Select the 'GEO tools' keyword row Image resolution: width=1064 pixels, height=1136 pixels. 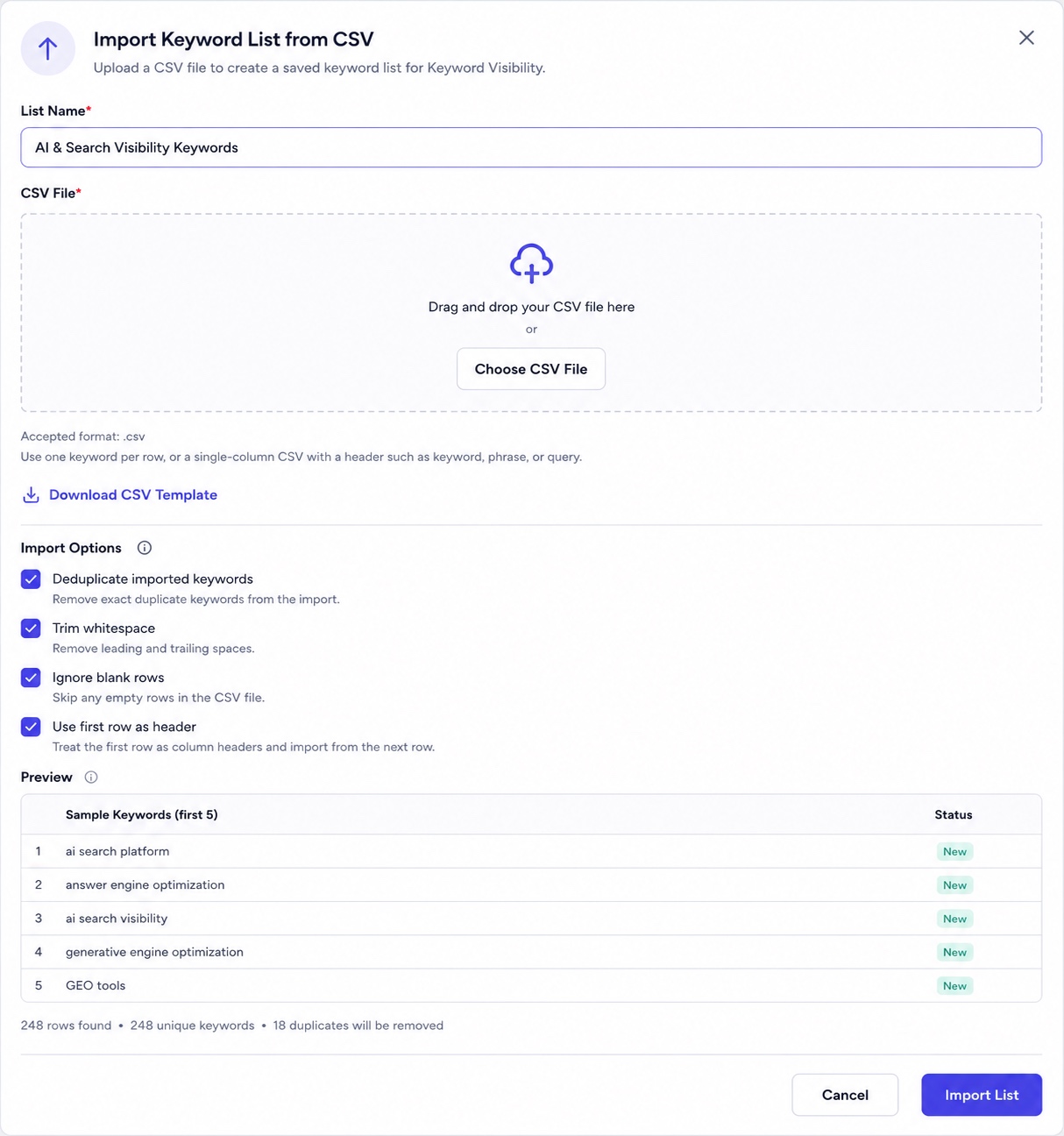pyautogui.click(x=531, y=985)
